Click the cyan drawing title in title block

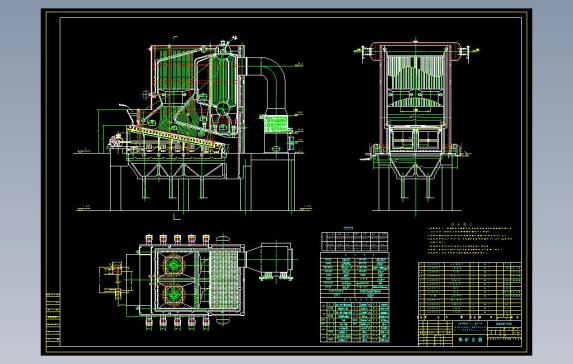coord(470,340)
